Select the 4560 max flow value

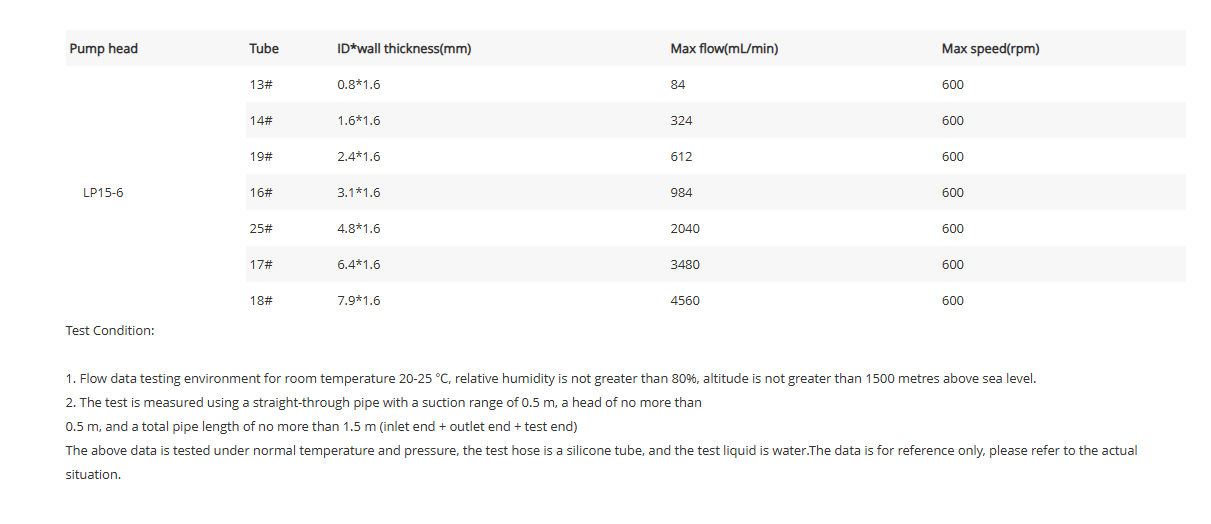685,301
